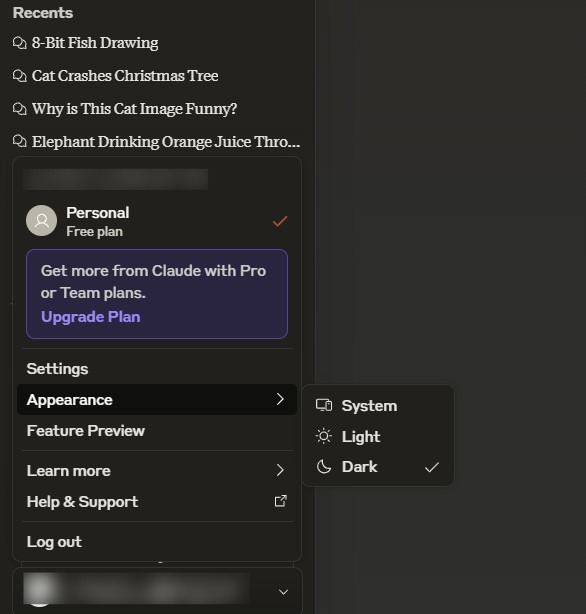
Task: Expand the Appearance submenu chevron
Action: [x=280, y=399]
